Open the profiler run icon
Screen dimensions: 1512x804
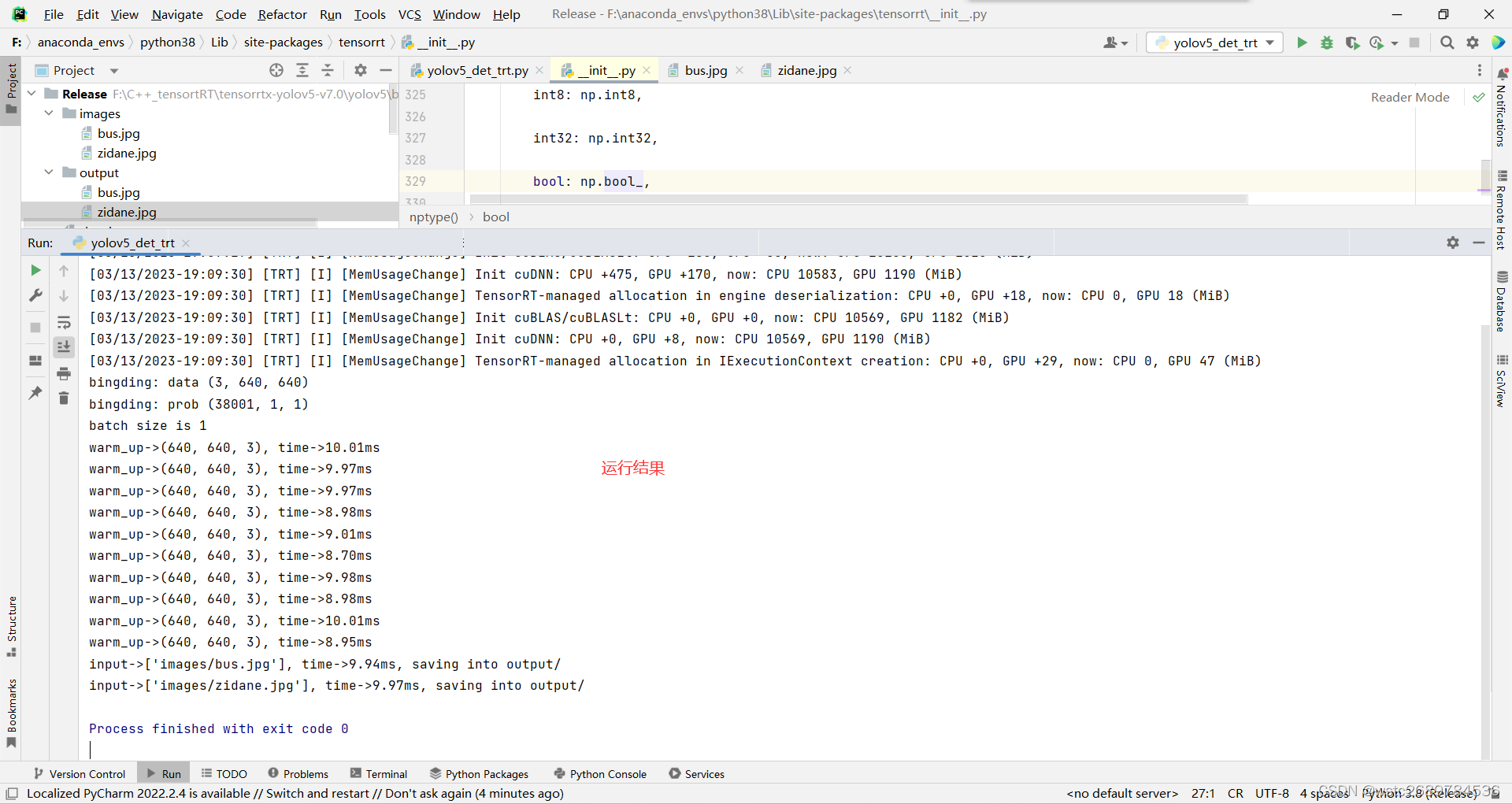click(x=1377, y=43)
